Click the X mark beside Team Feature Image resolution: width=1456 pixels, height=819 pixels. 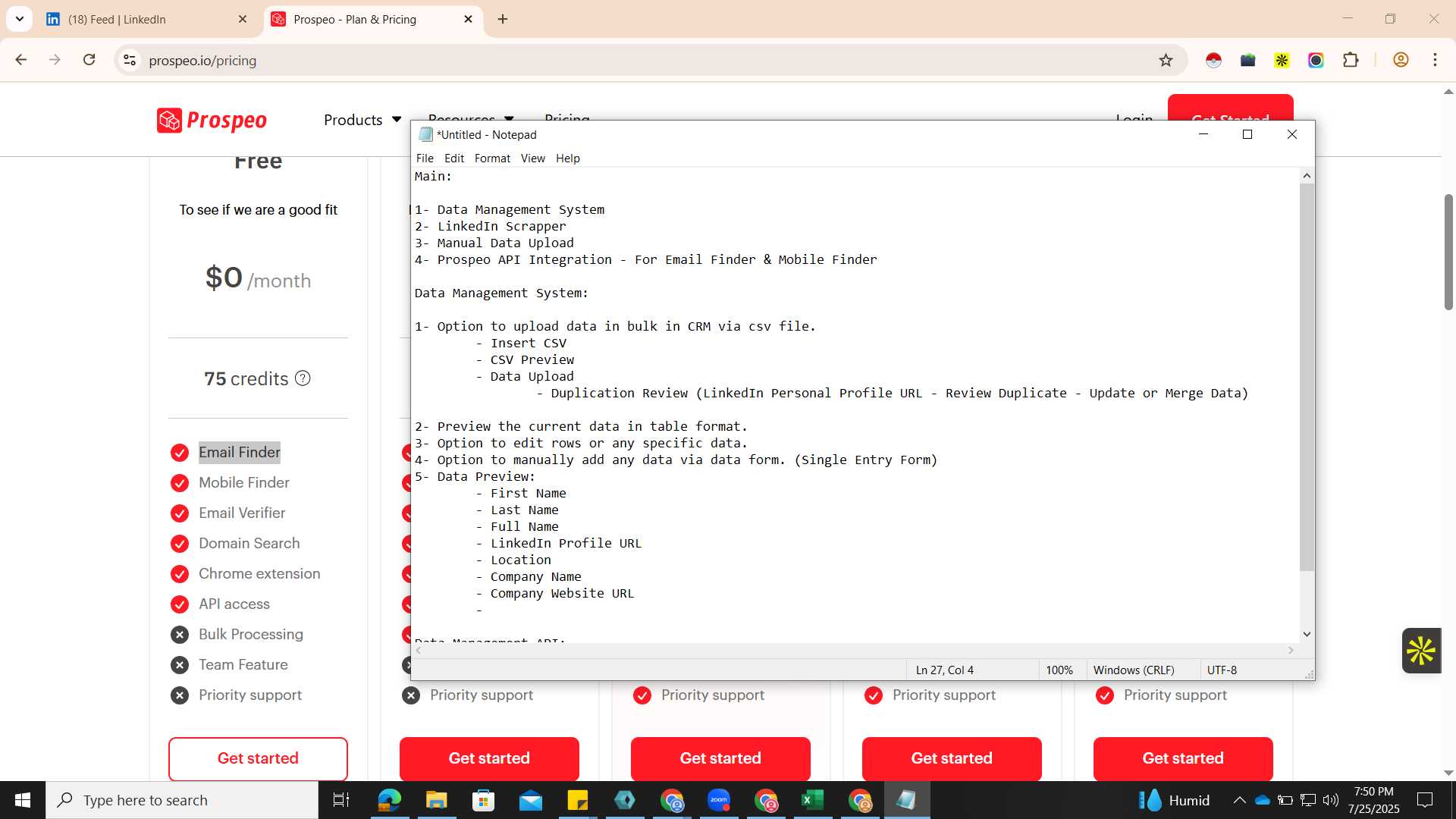pos(180,665)
